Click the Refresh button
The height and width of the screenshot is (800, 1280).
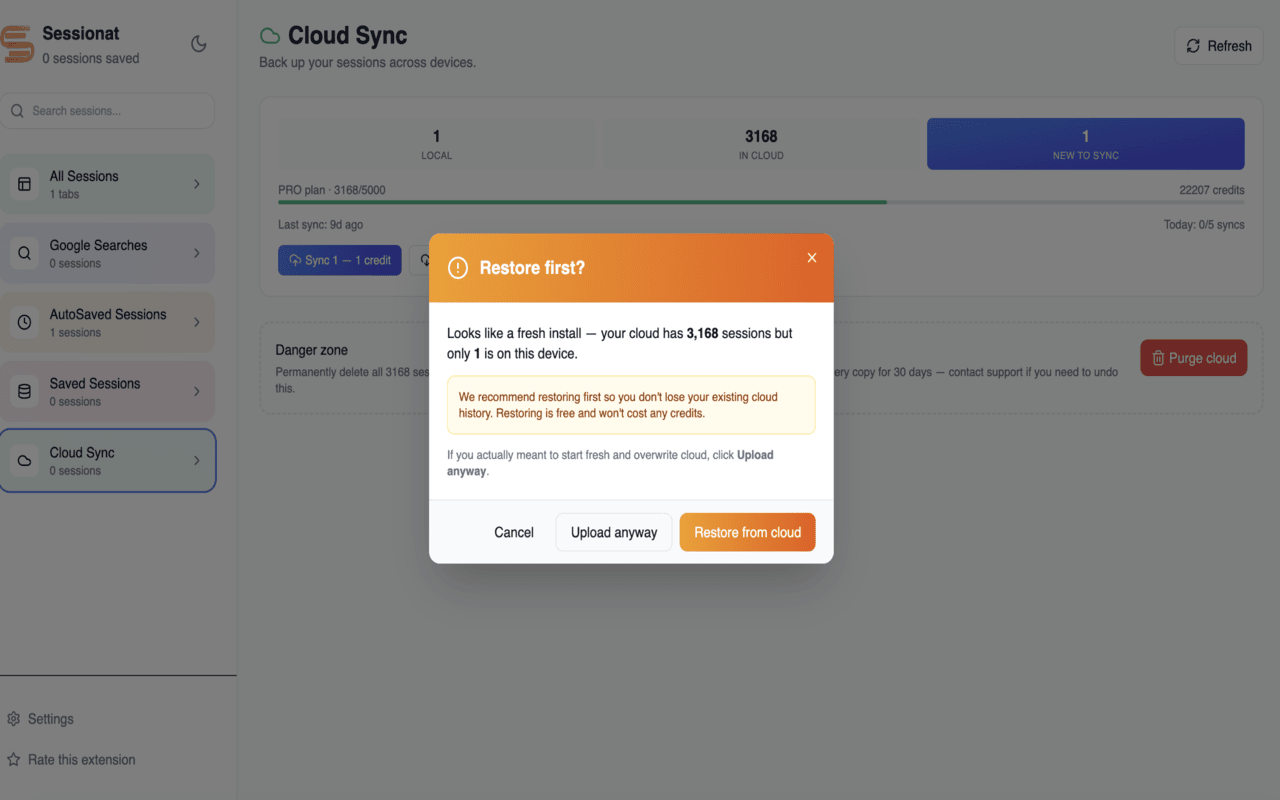pyautogui.click(x=1219, y=46)
